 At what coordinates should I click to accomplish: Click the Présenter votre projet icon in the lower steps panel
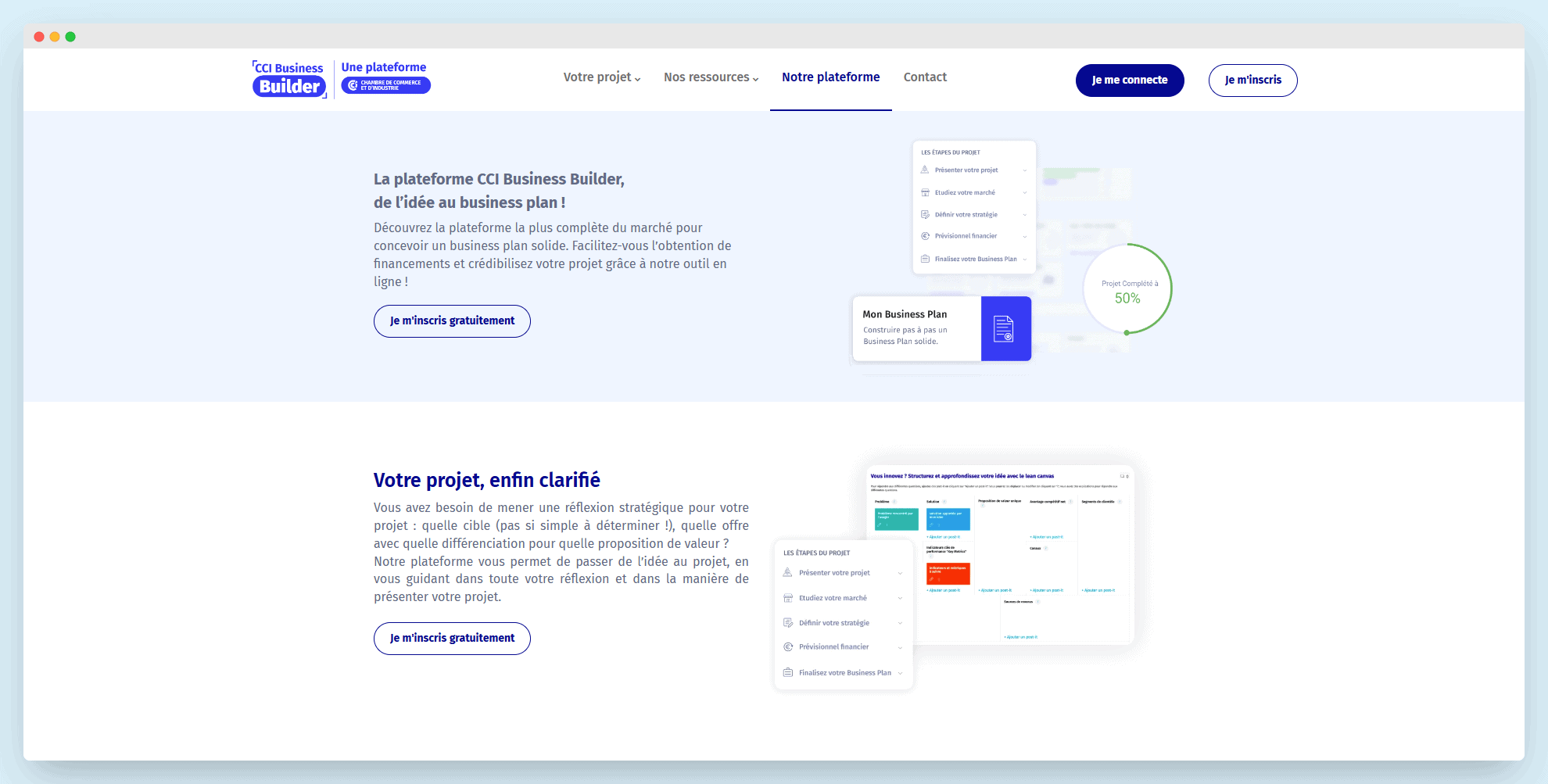tap(788, 573)
